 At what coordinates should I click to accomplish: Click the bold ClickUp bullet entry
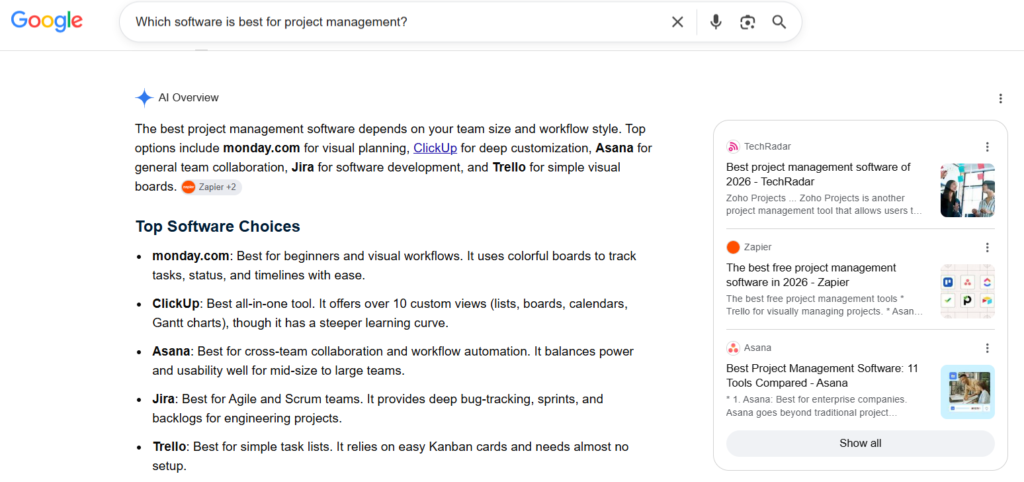[x=176, y=304]
